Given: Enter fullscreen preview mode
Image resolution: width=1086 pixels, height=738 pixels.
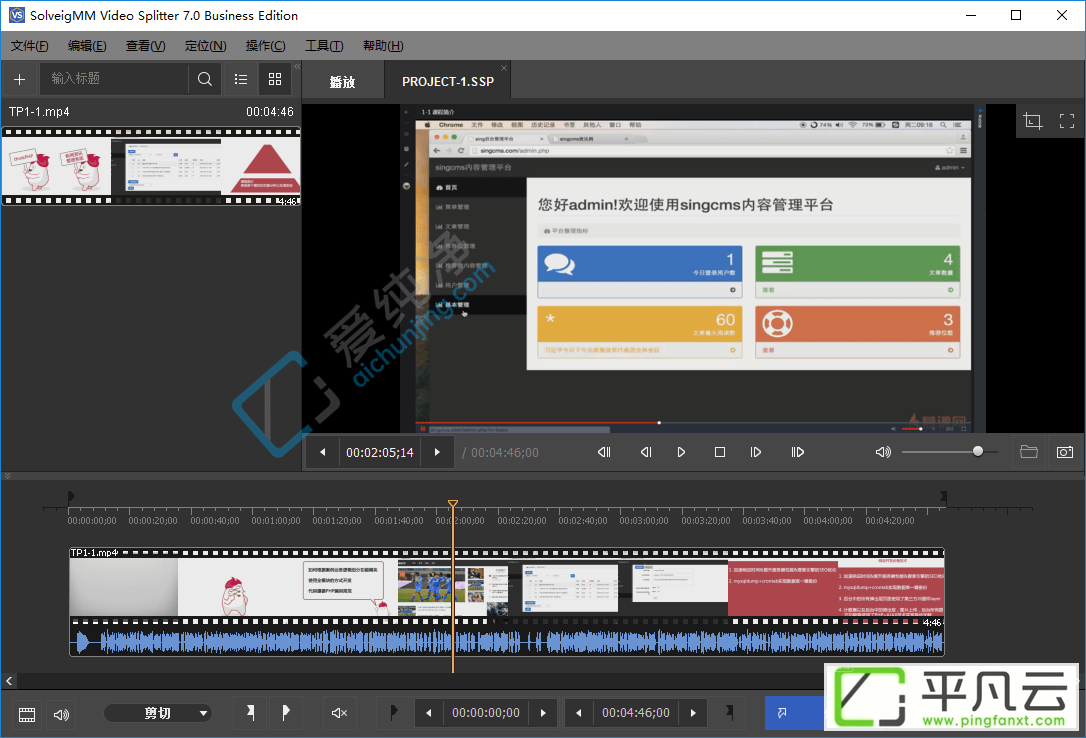Looking at the screenshot, I should (x=1067, y=121).
